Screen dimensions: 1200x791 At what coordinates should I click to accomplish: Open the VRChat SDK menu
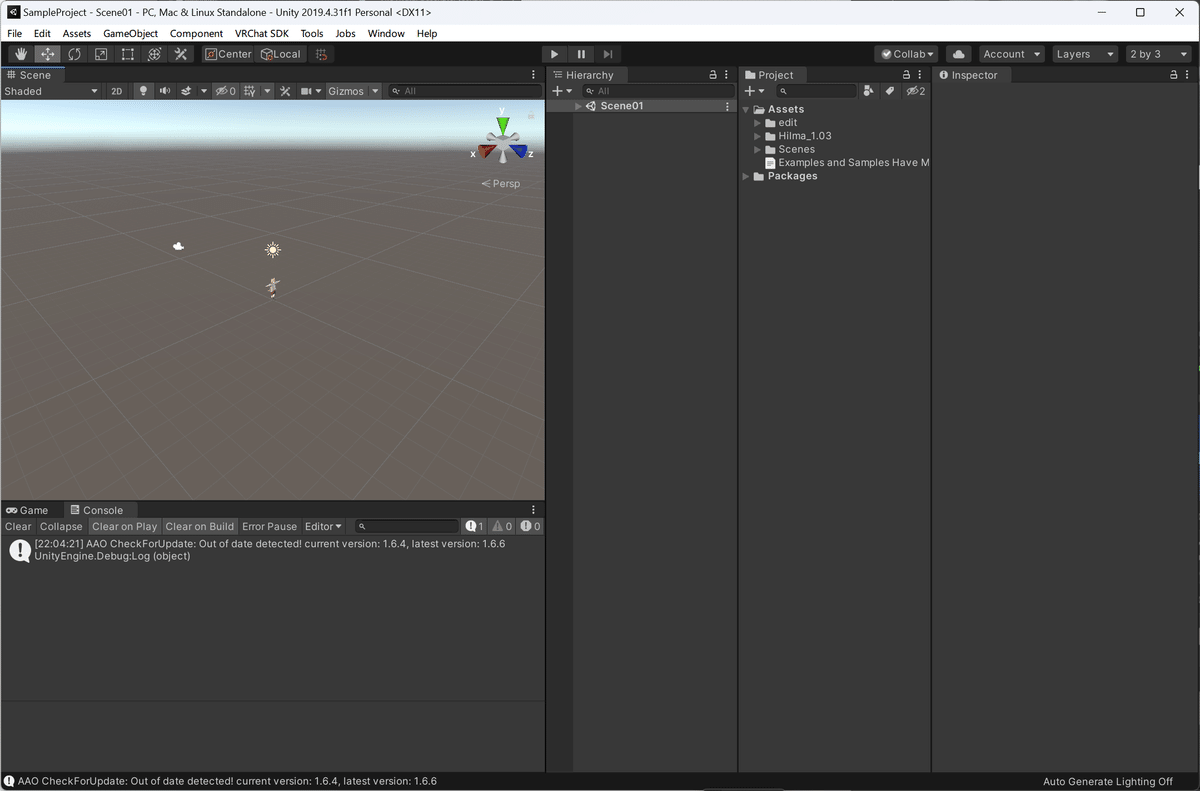[x=262, y=33]
